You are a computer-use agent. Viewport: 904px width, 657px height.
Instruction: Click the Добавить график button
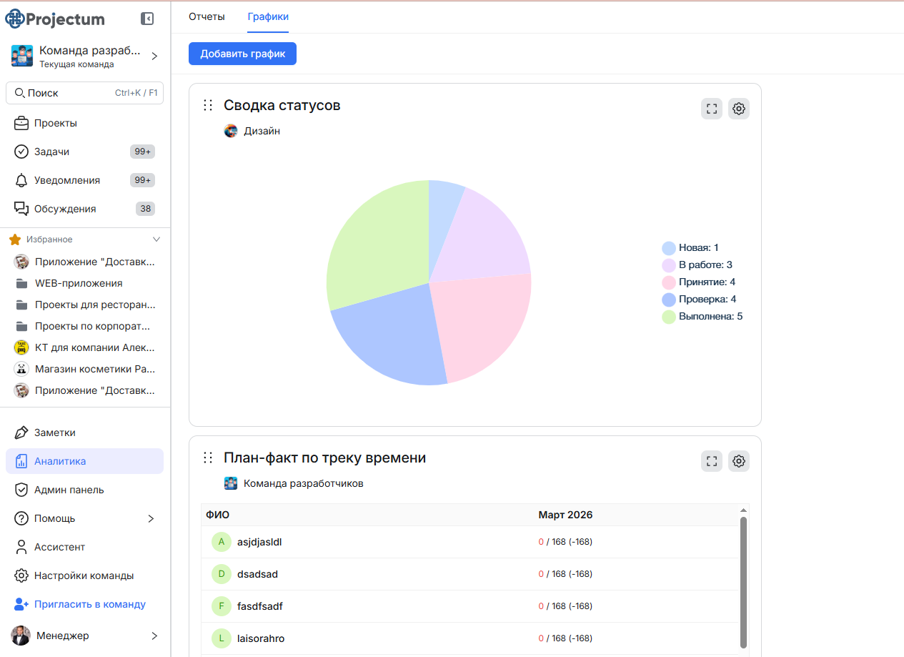(243, 54)
